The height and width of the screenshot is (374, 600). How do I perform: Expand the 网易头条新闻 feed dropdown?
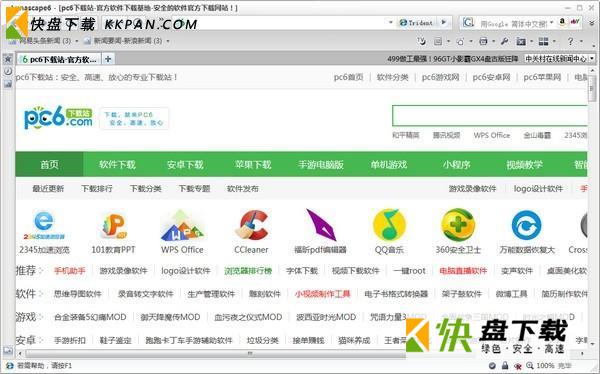click(x=77, y=41)
